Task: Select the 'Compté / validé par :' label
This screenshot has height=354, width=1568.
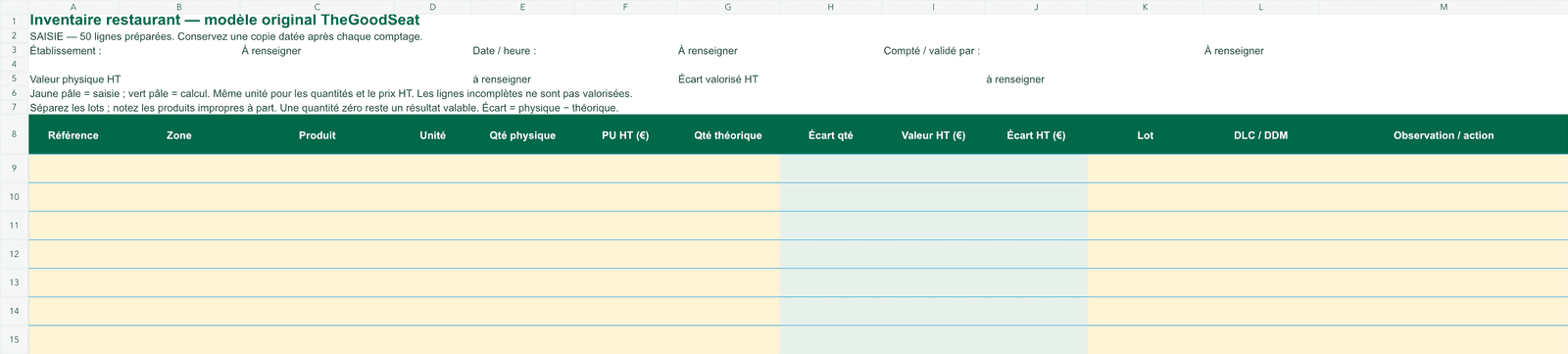Action: coord(931,51)
